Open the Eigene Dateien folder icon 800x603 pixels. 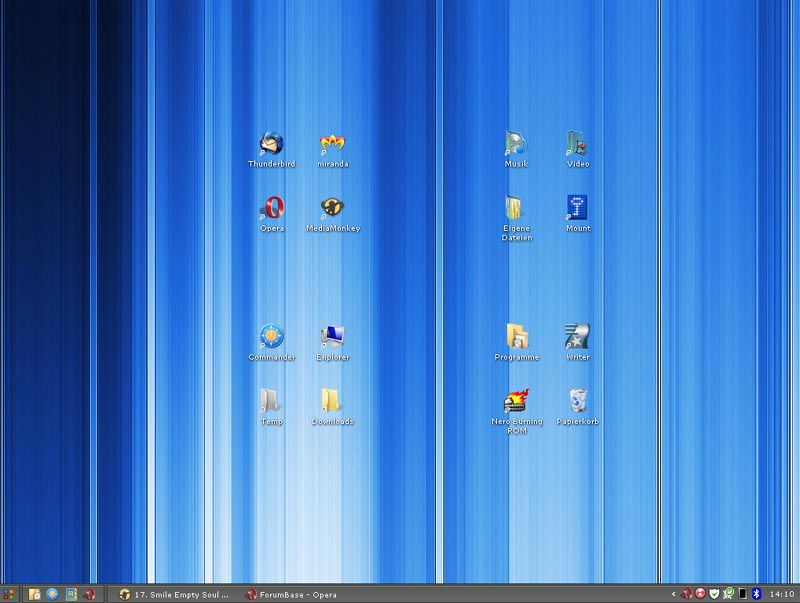(x=516, y=218)
